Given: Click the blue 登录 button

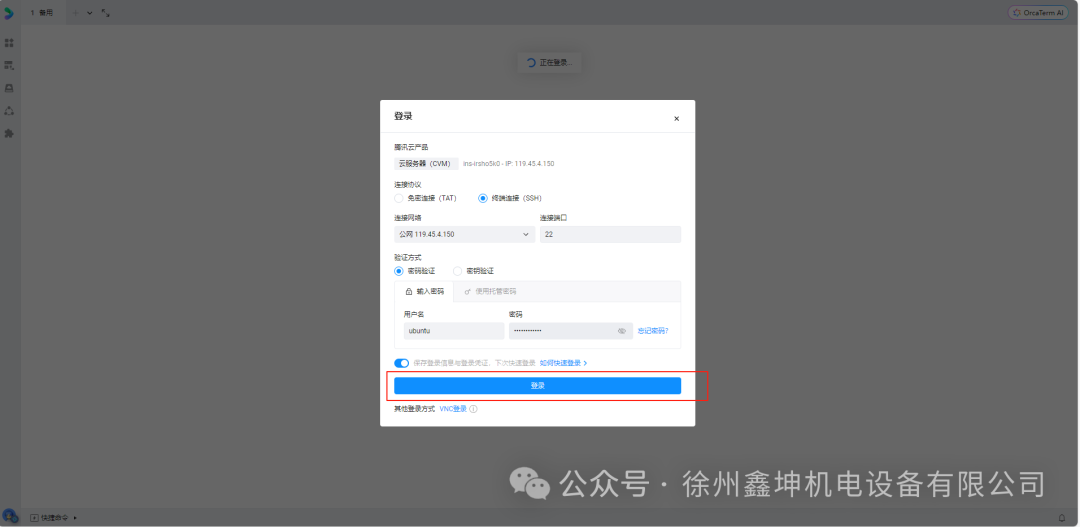Looking at the screenshot, I should coord(537,386).
